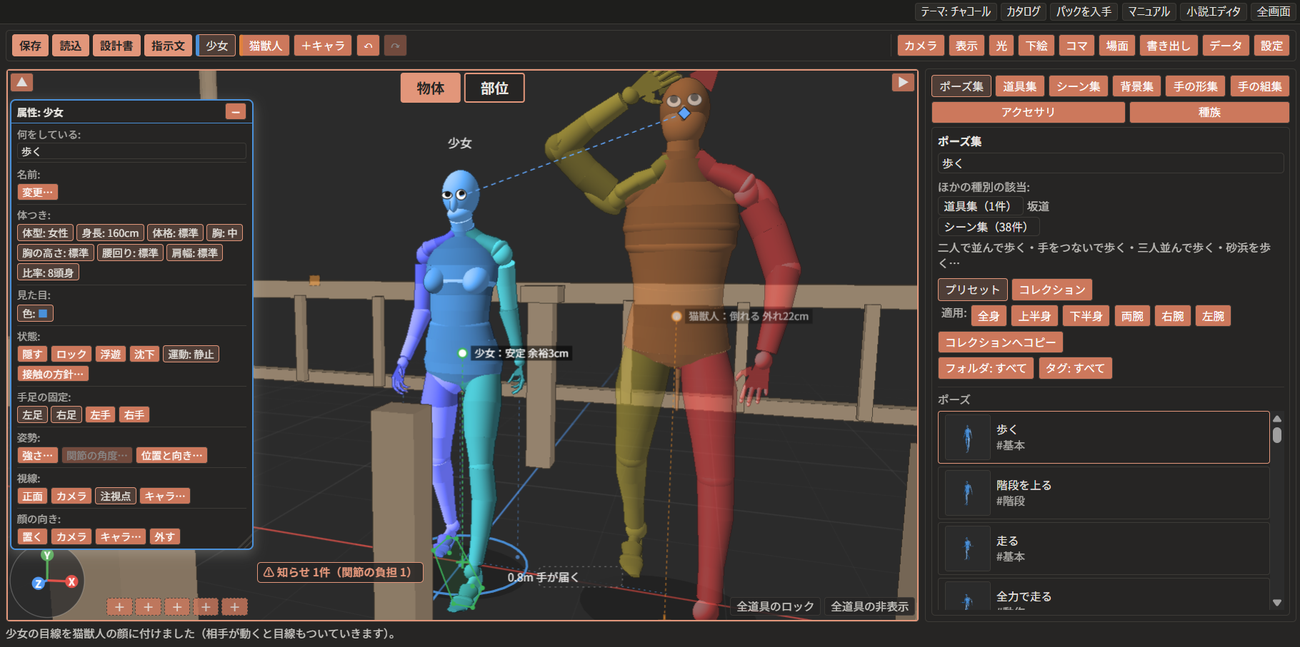Image resolution: width=1300 pixels, height=647 pixels.
Task: Click the right-triangle icon at viewport top right
Action: [x=903, y=82]
